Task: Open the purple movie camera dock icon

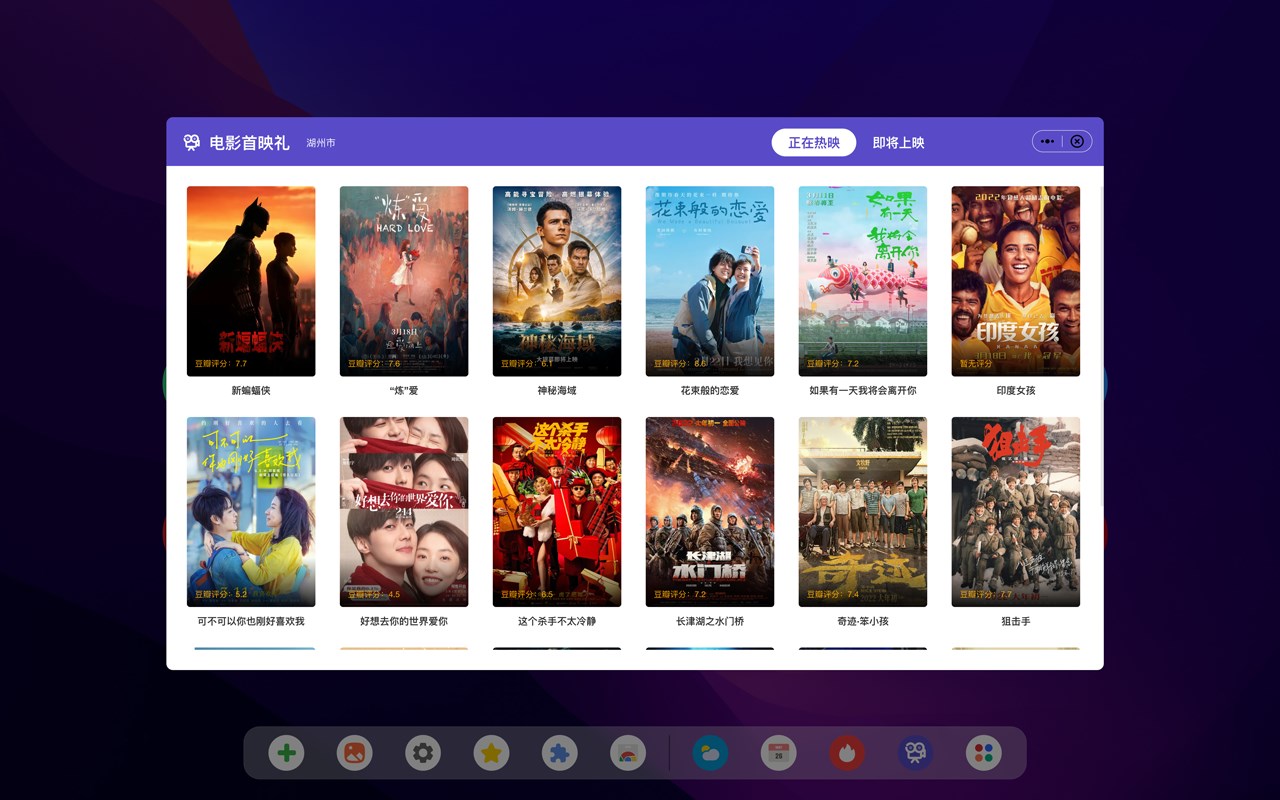Action: (x=915, y=753)
